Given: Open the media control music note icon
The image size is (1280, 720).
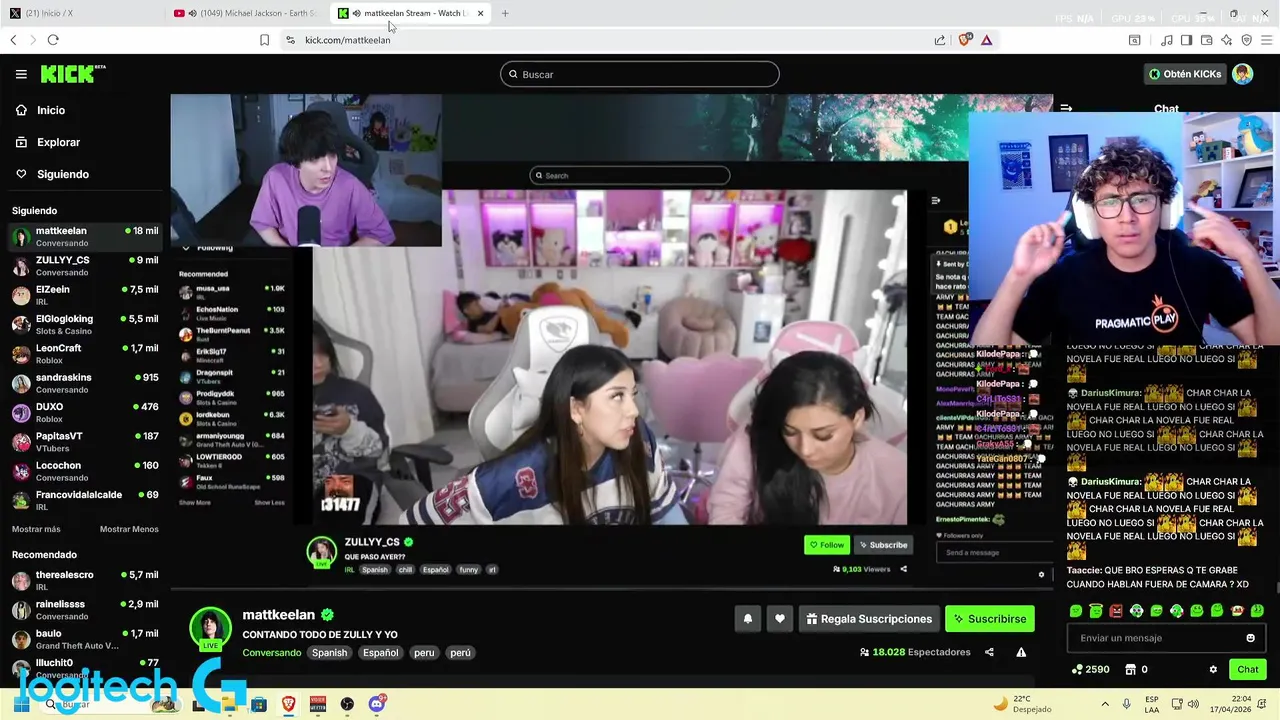Looking at the screenshot, I should [1166, 40].
